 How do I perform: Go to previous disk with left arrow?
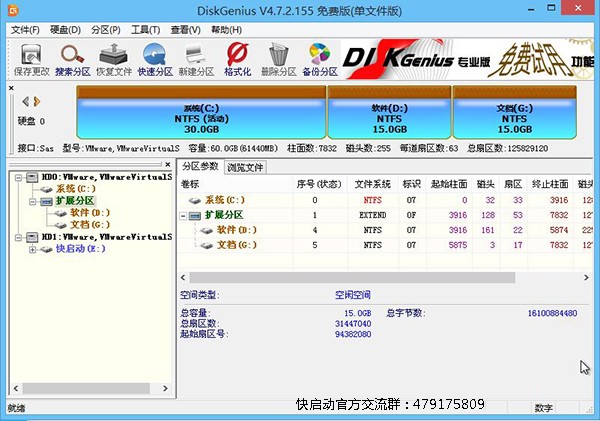coord(25,101)
